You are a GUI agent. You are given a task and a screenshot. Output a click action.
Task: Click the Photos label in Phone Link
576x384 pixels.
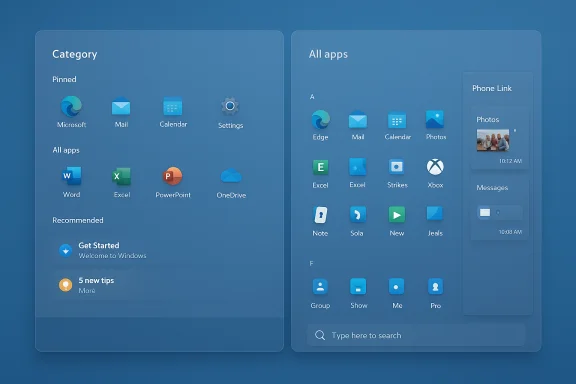487,119
